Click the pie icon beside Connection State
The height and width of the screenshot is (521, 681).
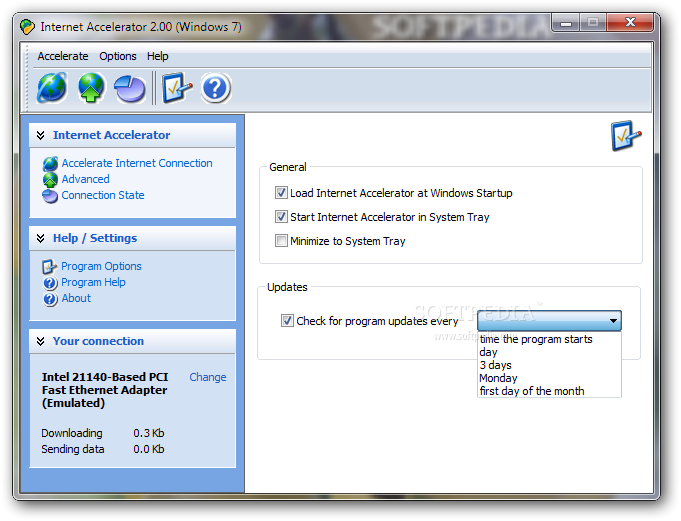click(50, 196)
